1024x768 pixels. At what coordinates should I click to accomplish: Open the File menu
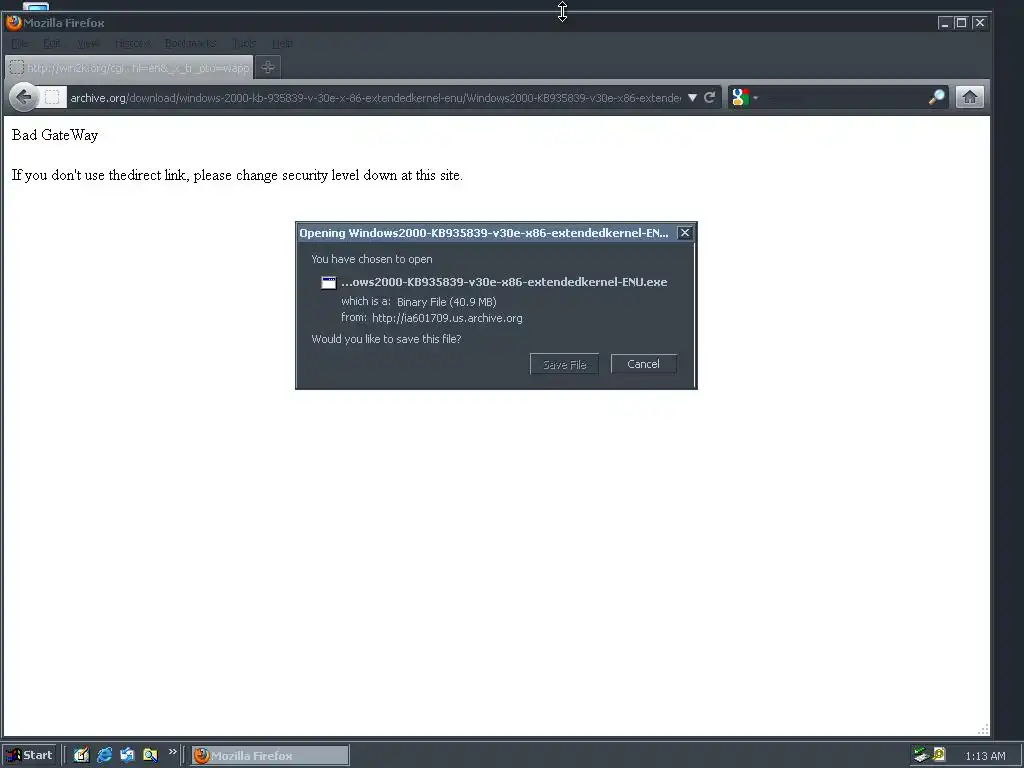tap(20, 43)
